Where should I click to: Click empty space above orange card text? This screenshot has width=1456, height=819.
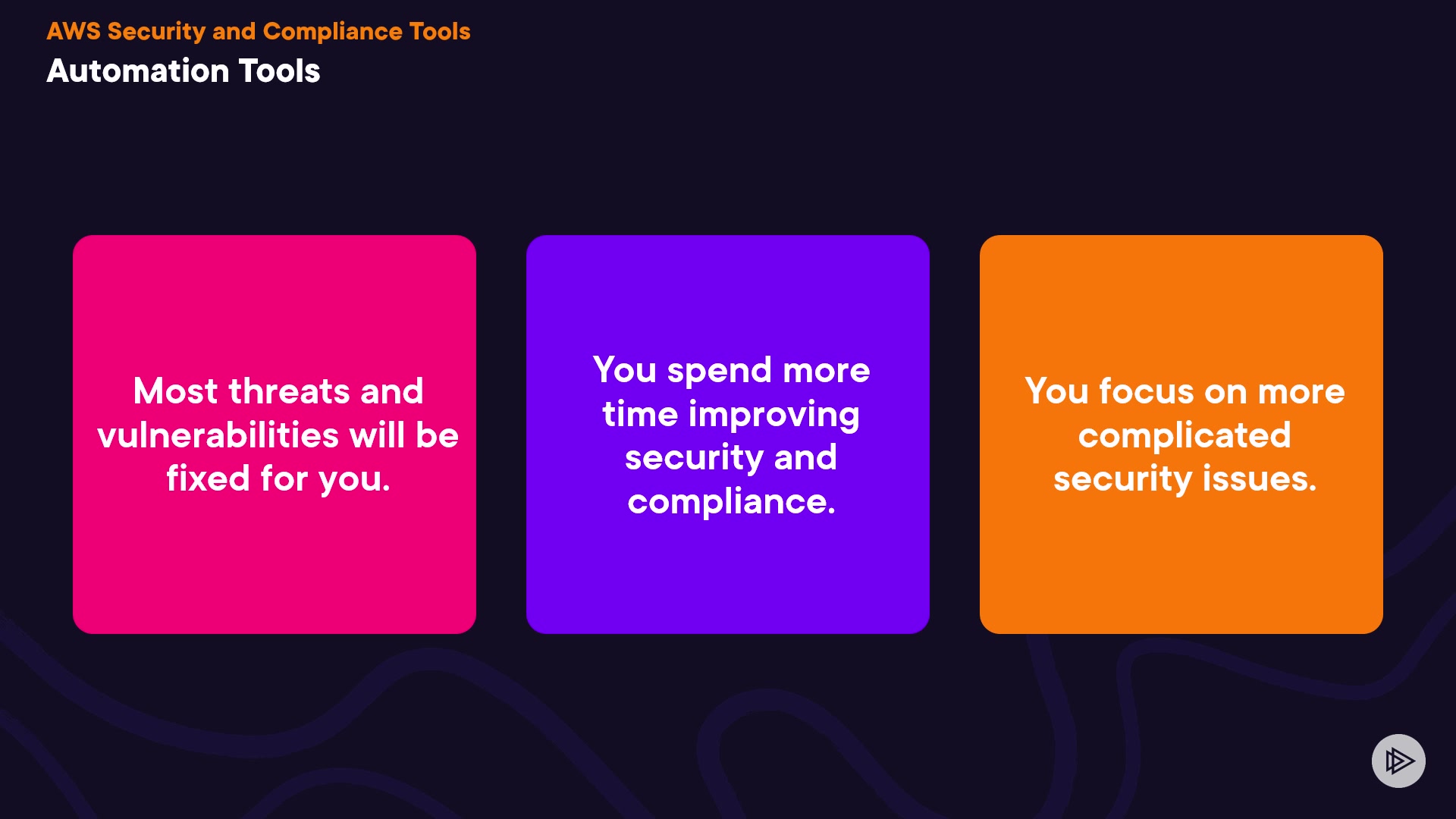(1181, 303)
